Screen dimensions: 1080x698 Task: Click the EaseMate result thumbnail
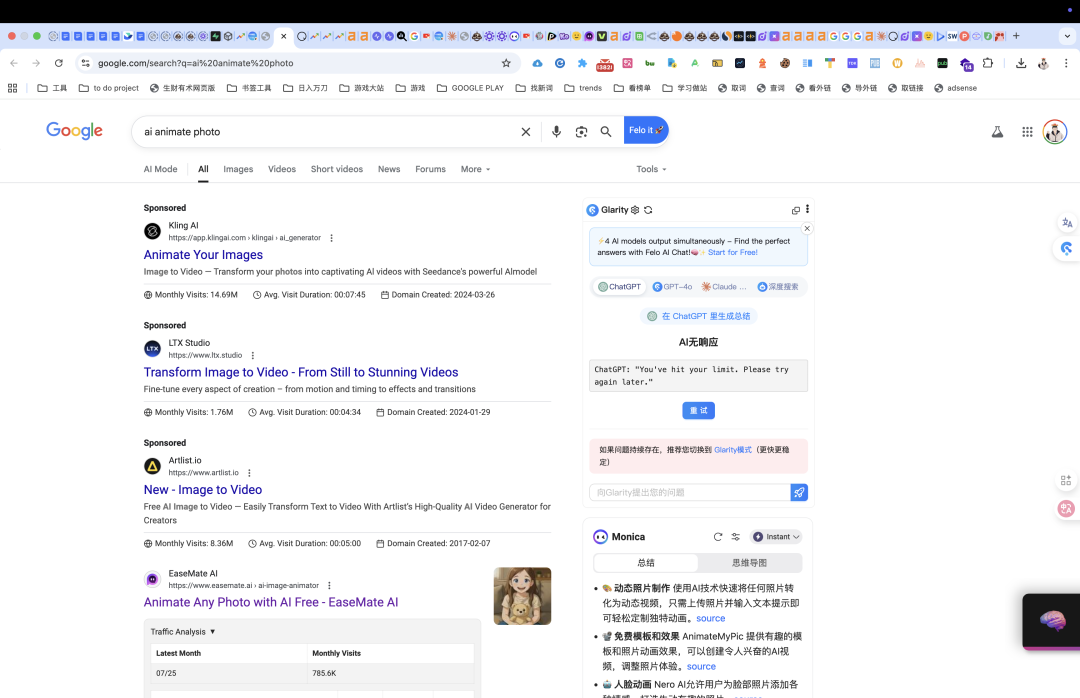(522, 596)
